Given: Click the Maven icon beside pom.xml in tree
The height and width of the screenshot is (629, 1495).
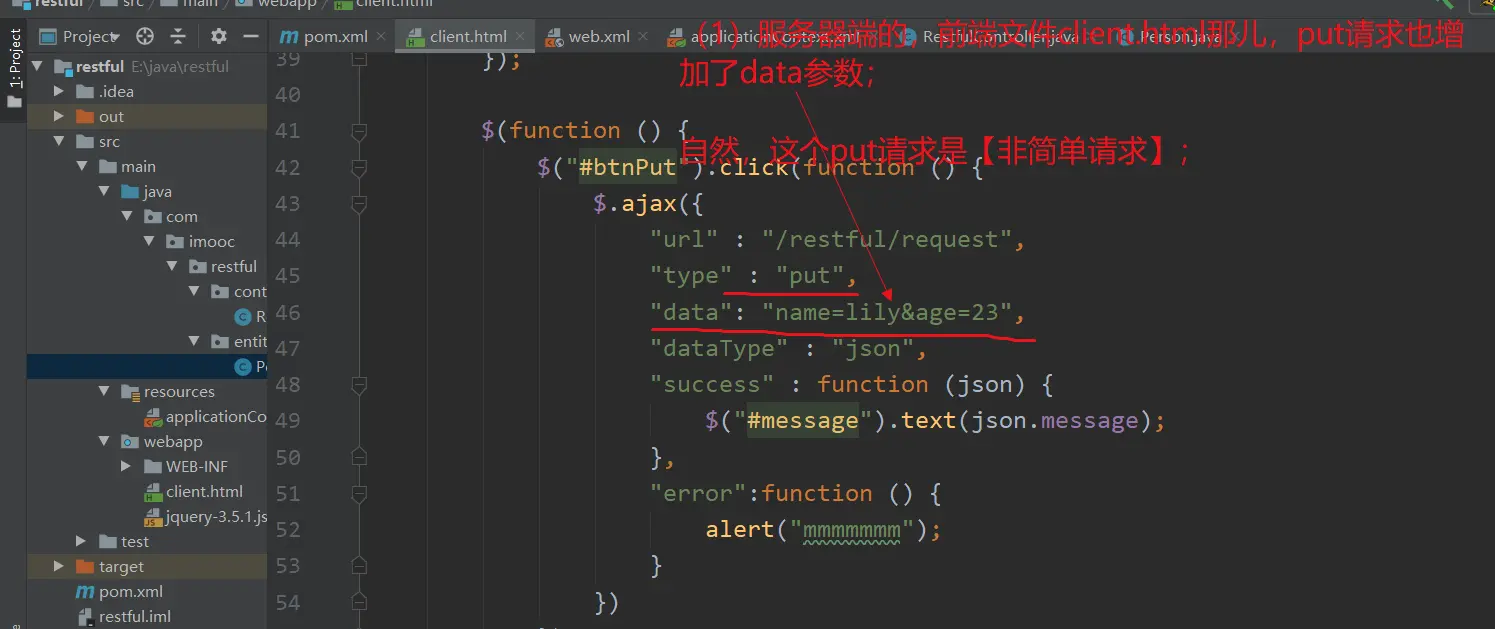Looking at the screenshot, I should coord(86,592).
